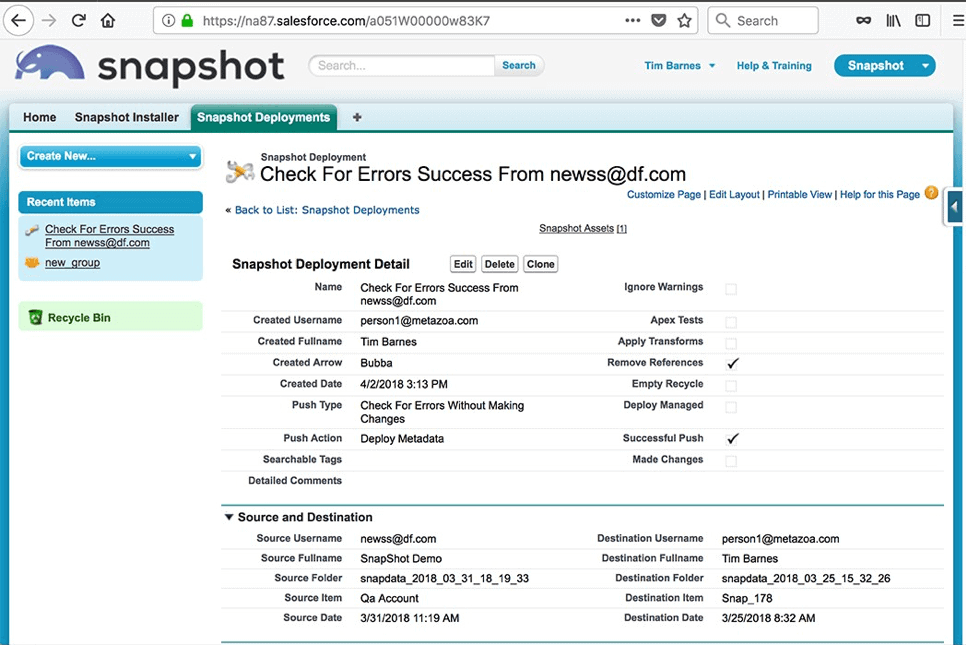Open Help & Training link
Viewport: 966px width, 645px height.
tap(774, 65)
